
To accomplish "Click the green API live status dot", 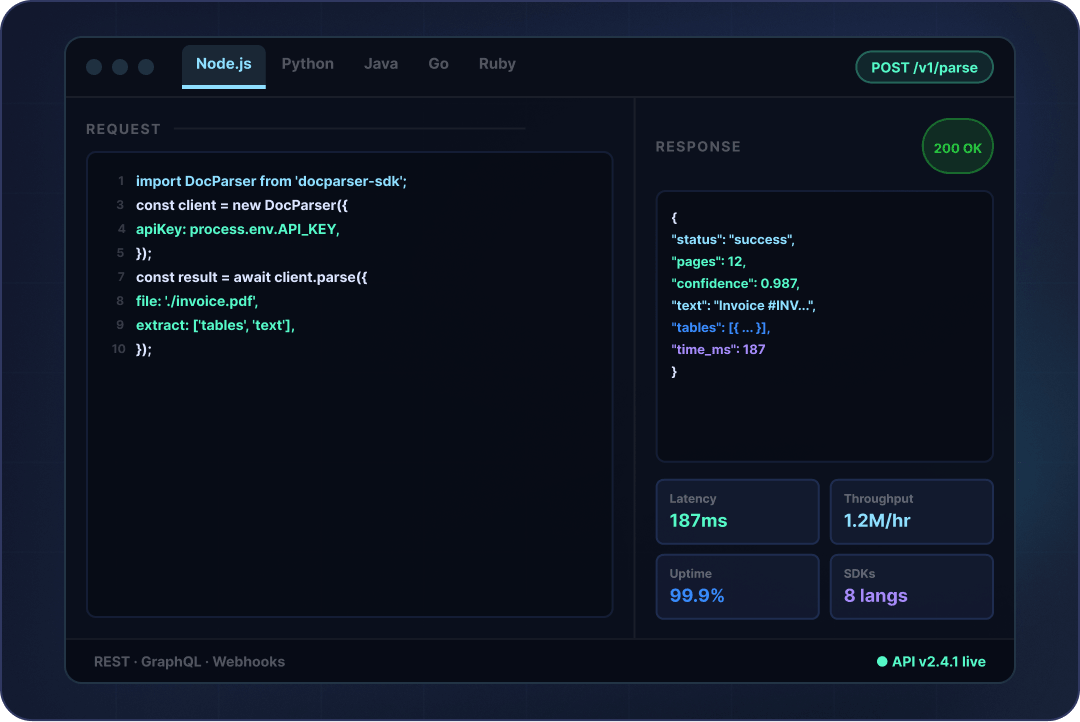I will point(882,661).
